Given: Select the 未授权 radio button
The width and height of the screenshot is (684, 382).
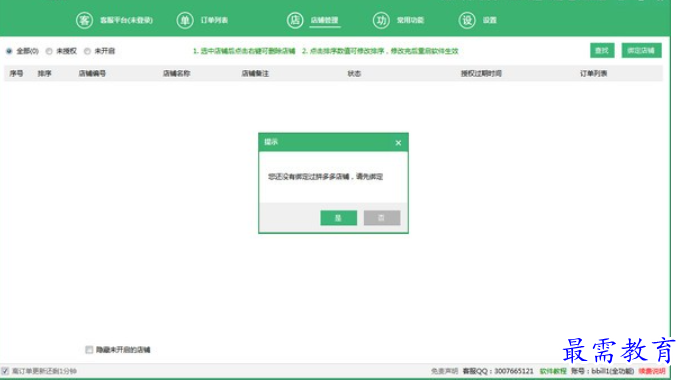Looking at the screenshot, I should [49, 51].
